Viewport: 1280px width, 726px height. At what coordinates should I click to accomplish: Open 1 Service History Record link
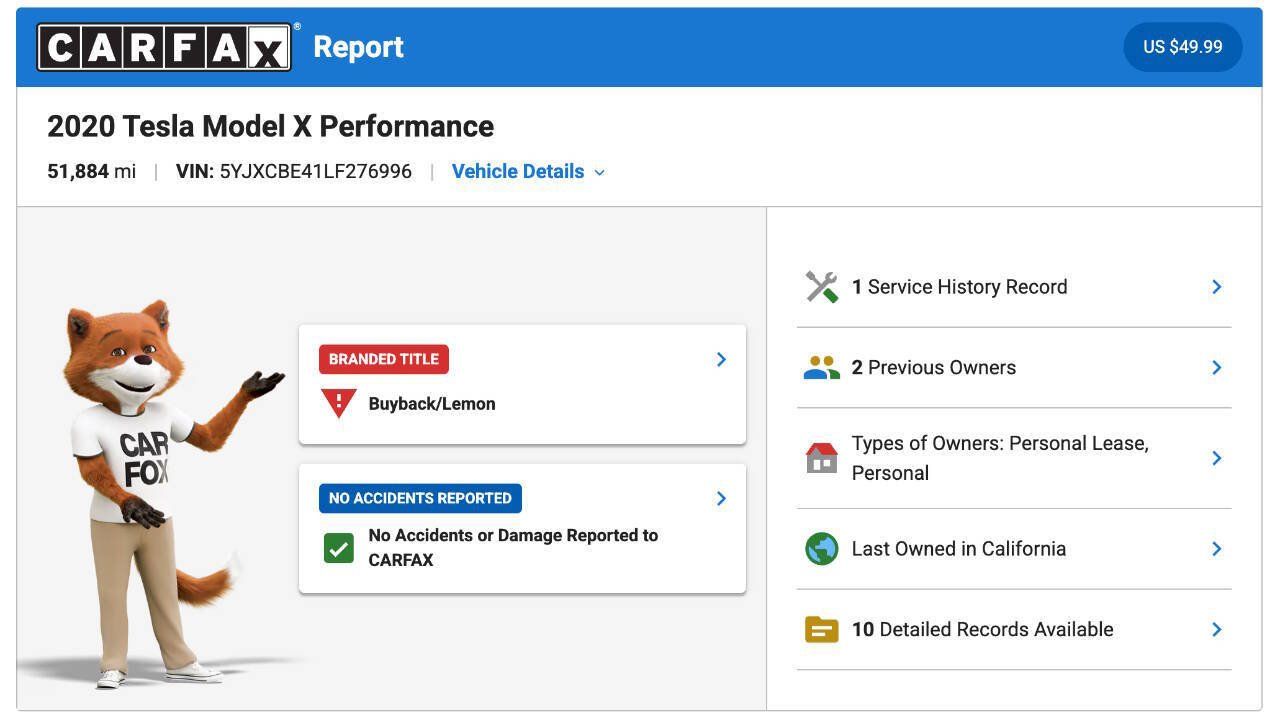[1014, 287]
